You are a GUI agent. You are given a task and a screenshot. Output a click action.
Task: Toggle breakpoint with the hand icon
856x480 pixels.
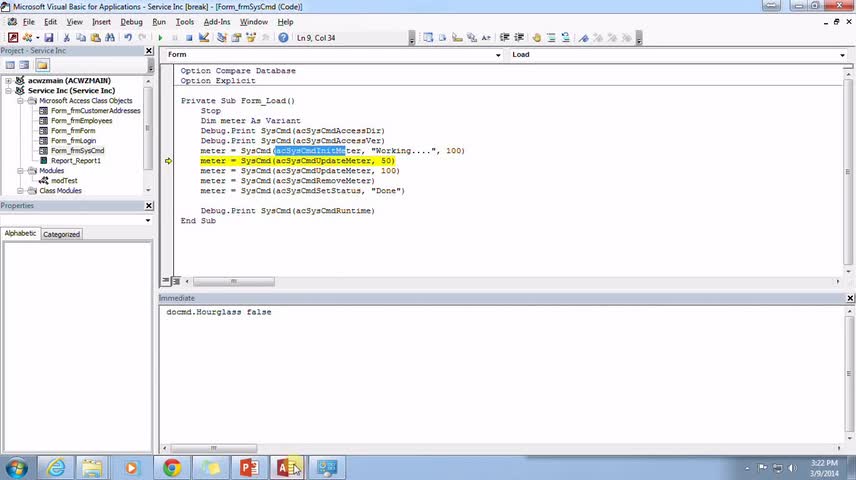tap(537, 38)
